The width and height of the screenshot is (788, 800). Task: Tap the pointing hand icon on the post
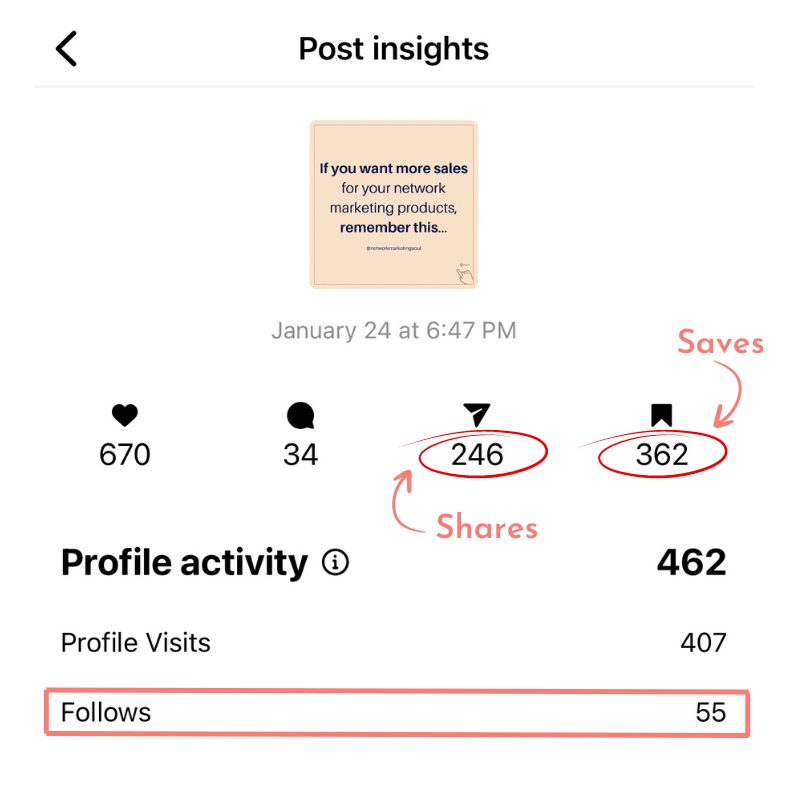tap(464, 274)
